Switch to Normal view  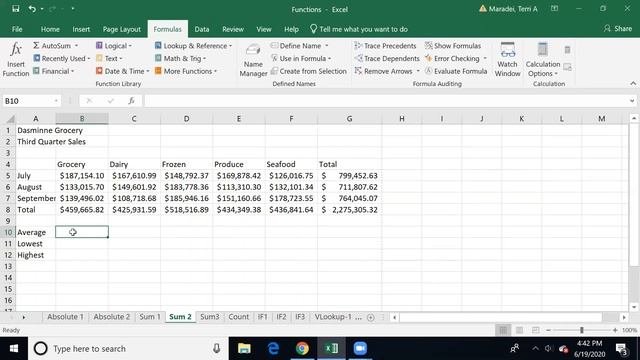pyautogui.click(x=503, y=330)
